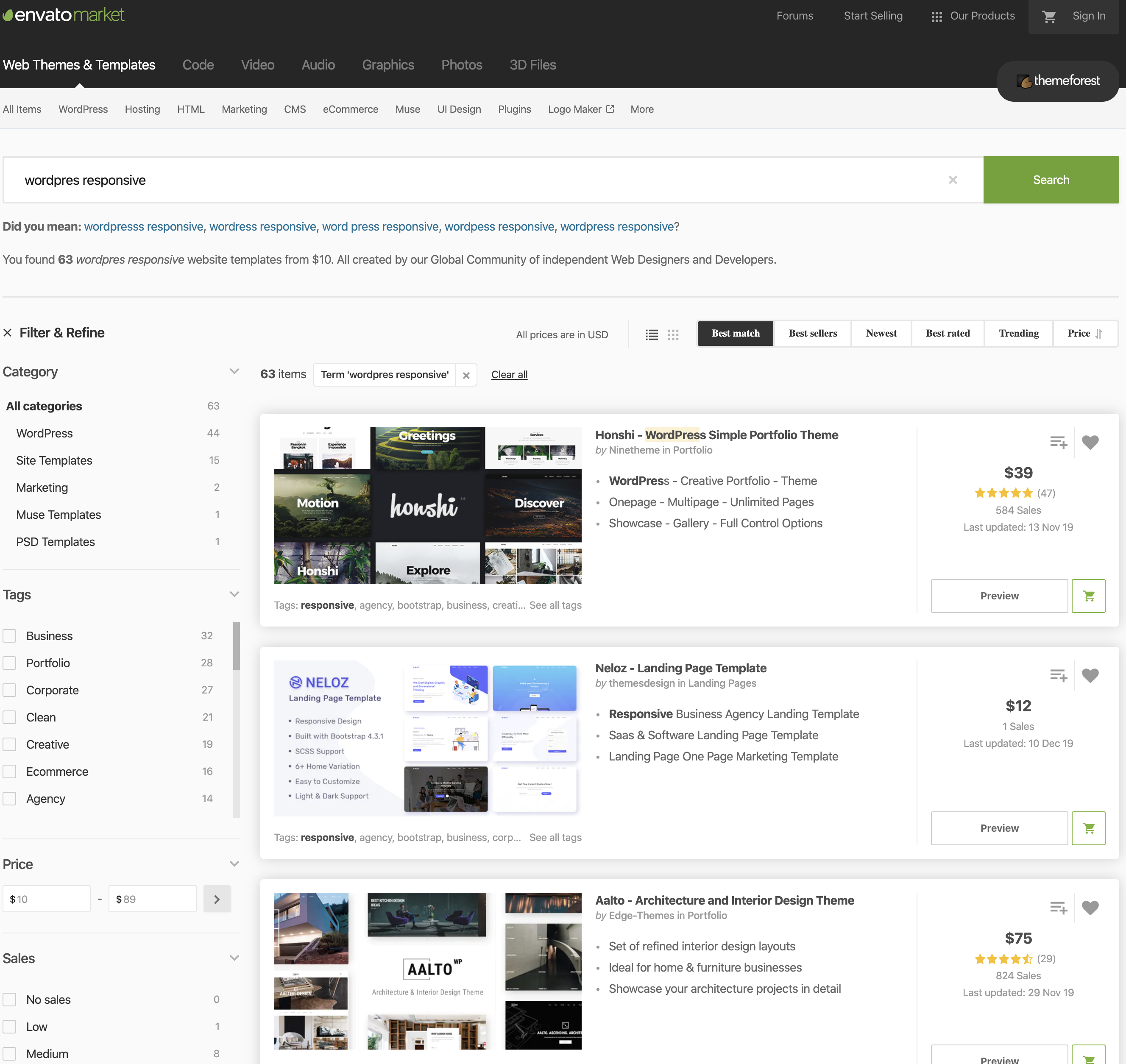
Task: Switch to list view layout
Action: click(652, 334)
